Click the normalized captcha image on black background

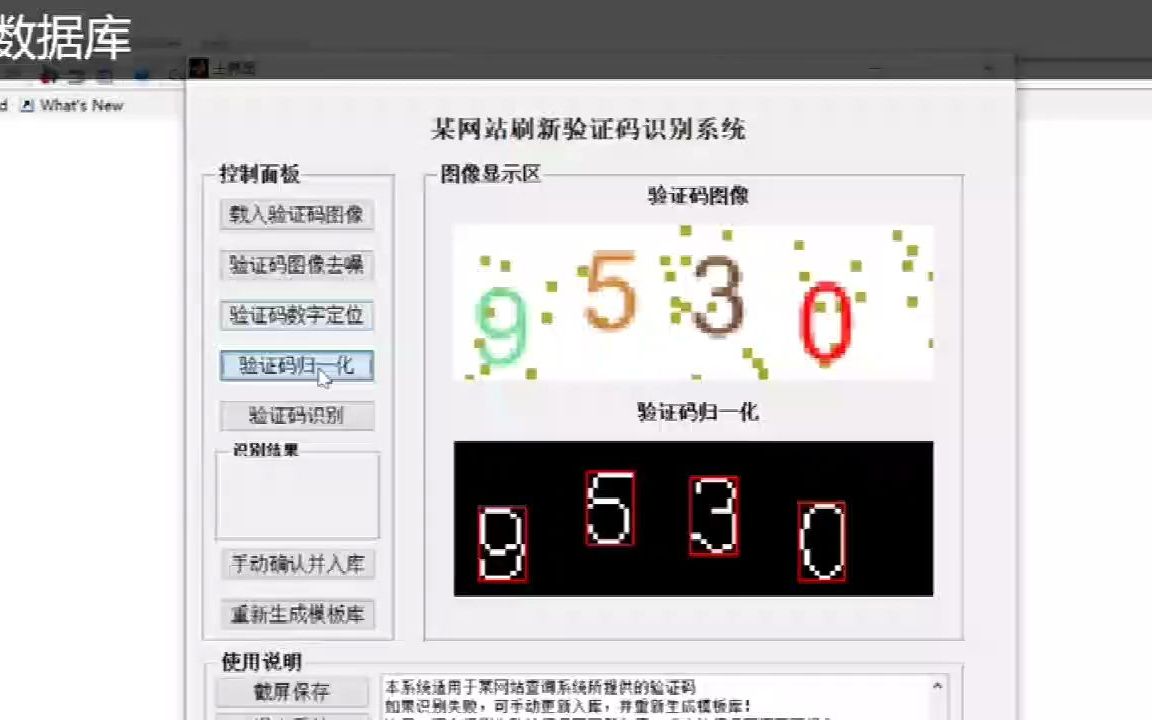694,518
